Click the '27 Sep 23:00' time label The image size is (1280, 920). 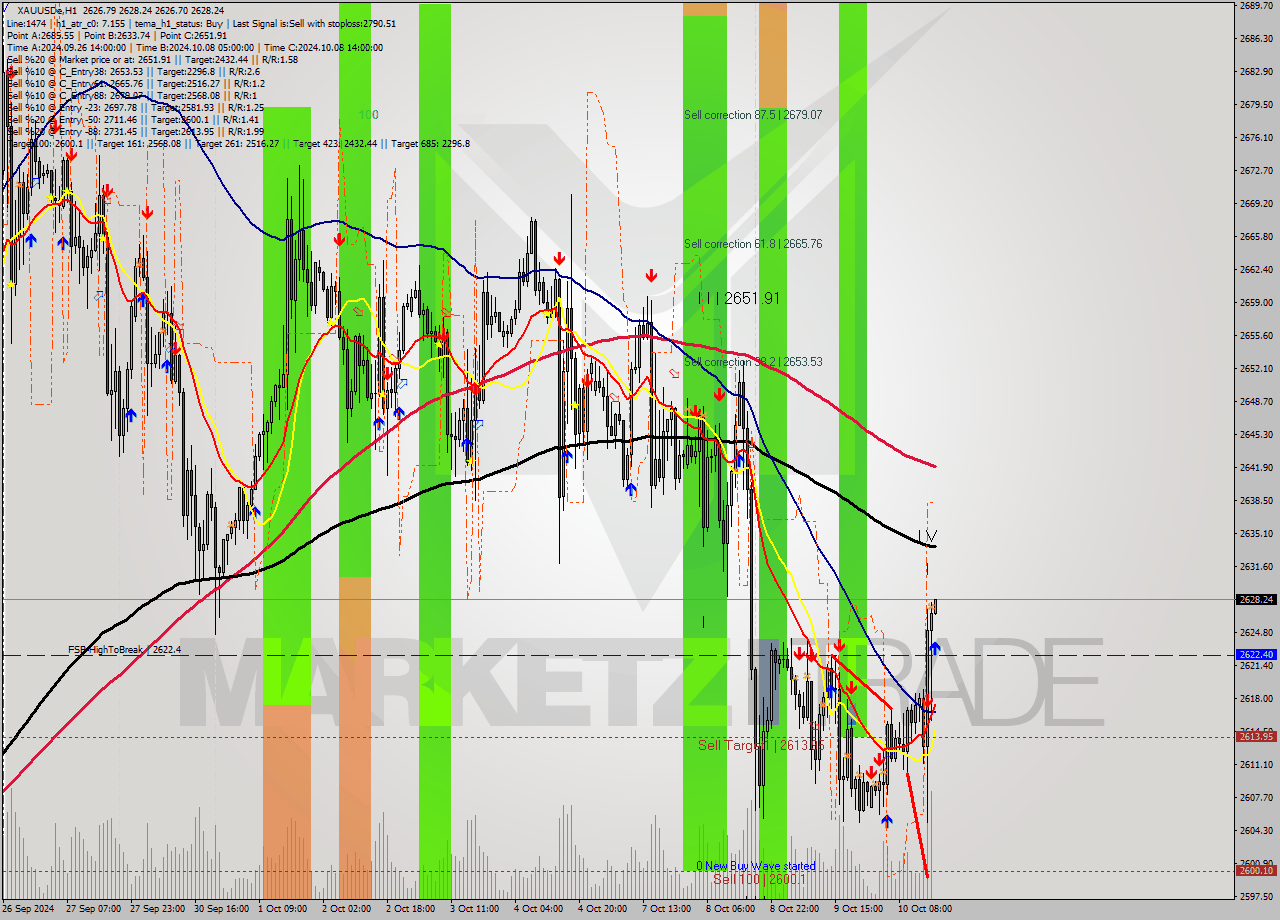[x=158, y=909]
